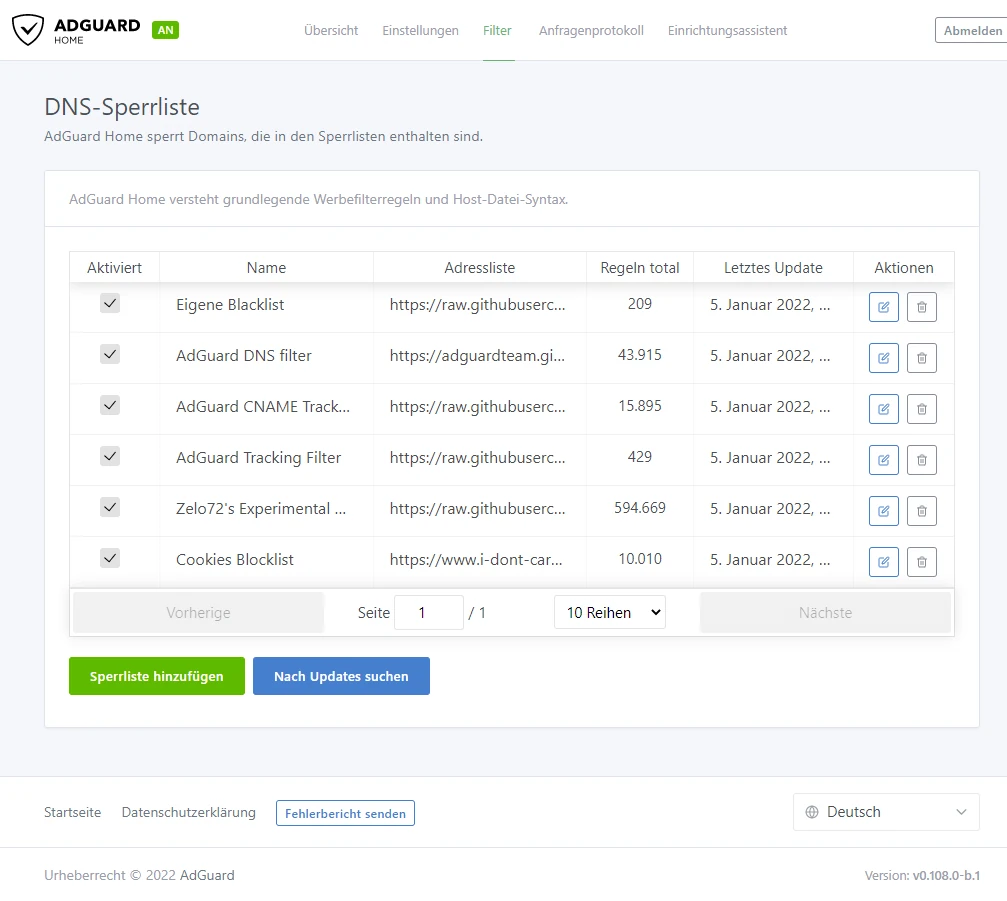The image size is (1007, 901).
Task: Uncheck the Cookies Blocklist checkbox
Action: click(110, 558)
